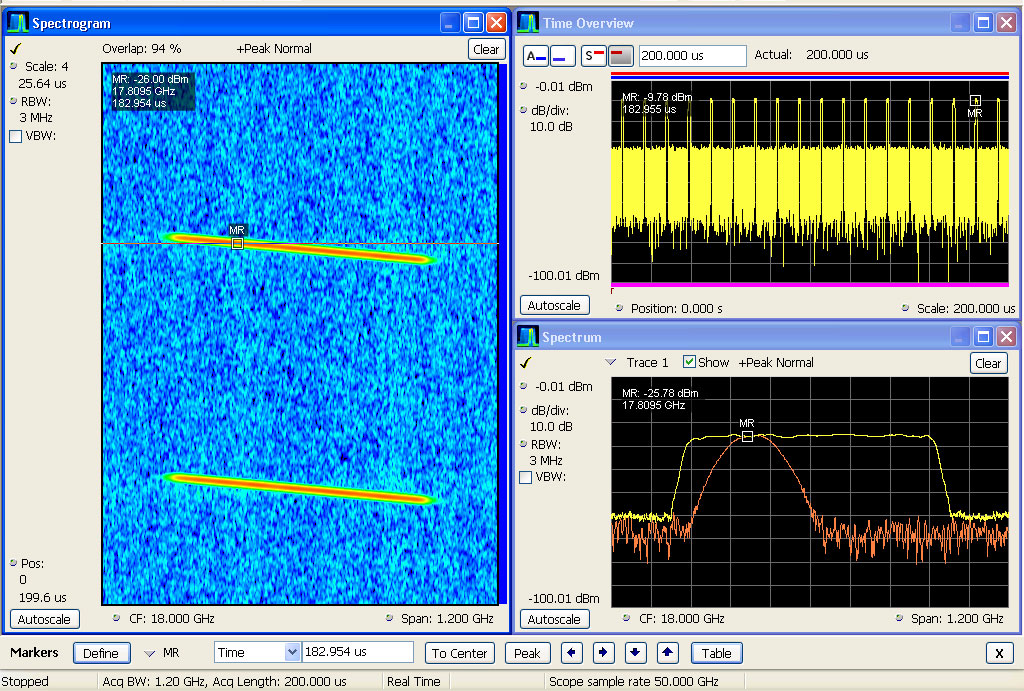Enable the VBW checkbox in Spectrogram panel
1024x691 pixels.
[x=15, y=137]
